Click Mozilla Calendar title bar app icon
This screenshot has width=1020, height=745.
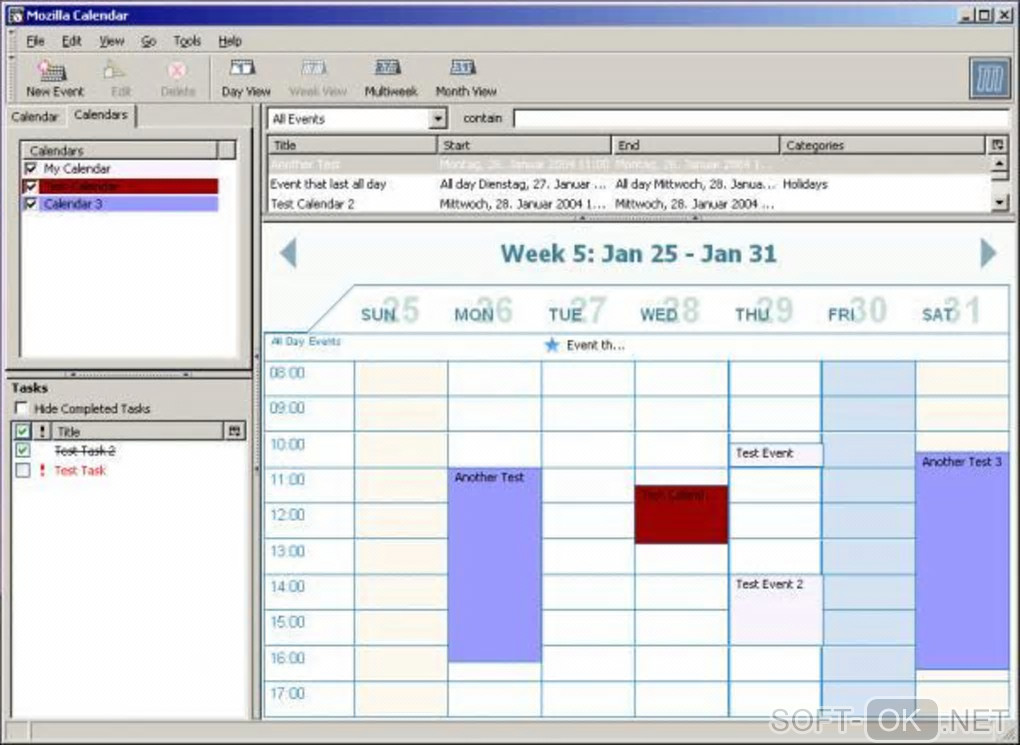coord(14,15)
